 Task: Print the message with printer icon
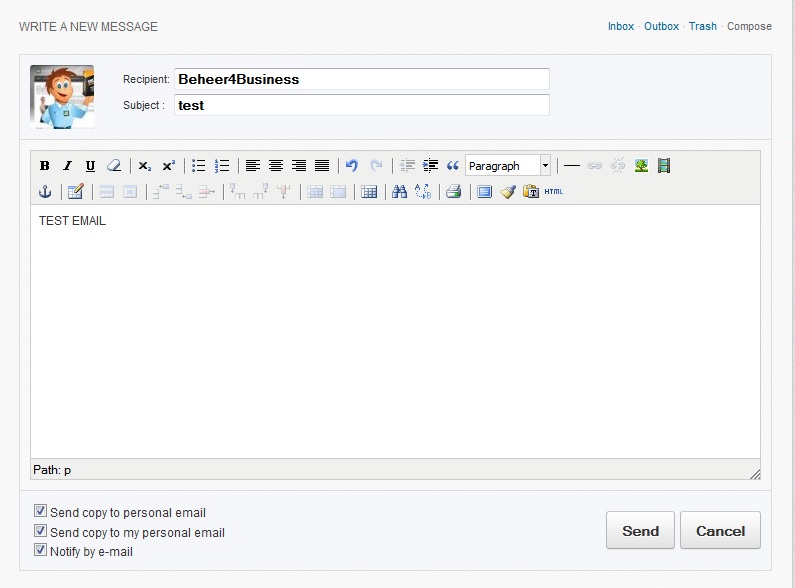click(x=453, y=192)
